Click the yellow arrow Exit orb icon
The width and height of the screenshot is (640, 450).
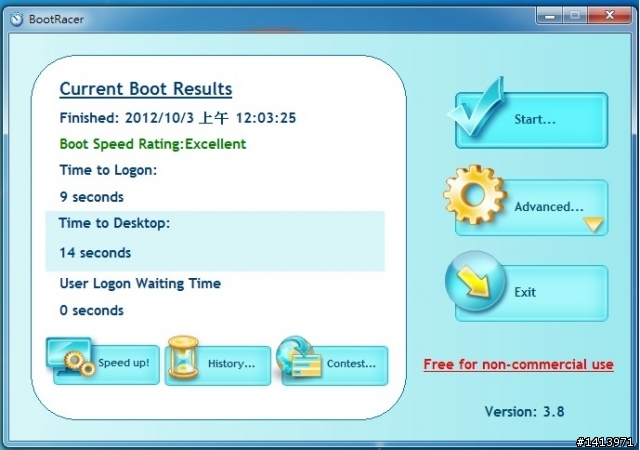[x=475, y=281]
